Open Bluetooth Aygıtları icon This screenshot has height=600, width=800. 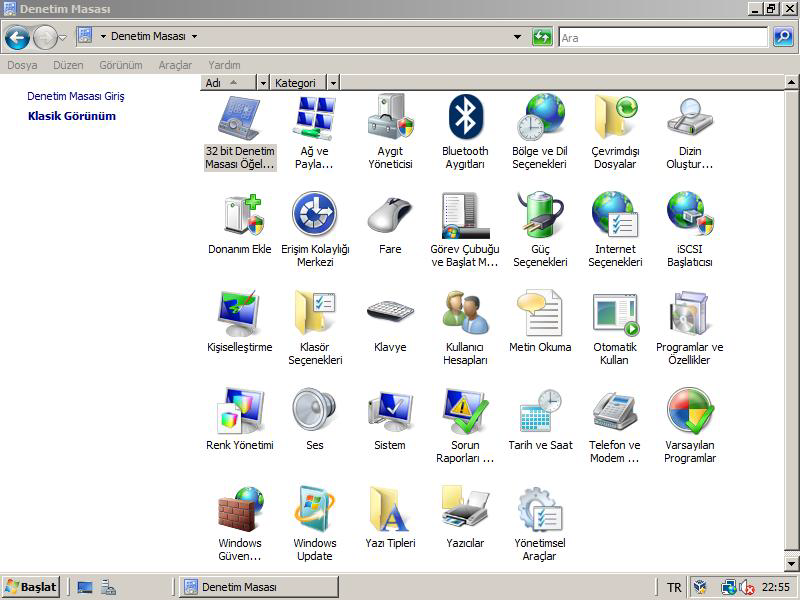(x=465, y=118)
